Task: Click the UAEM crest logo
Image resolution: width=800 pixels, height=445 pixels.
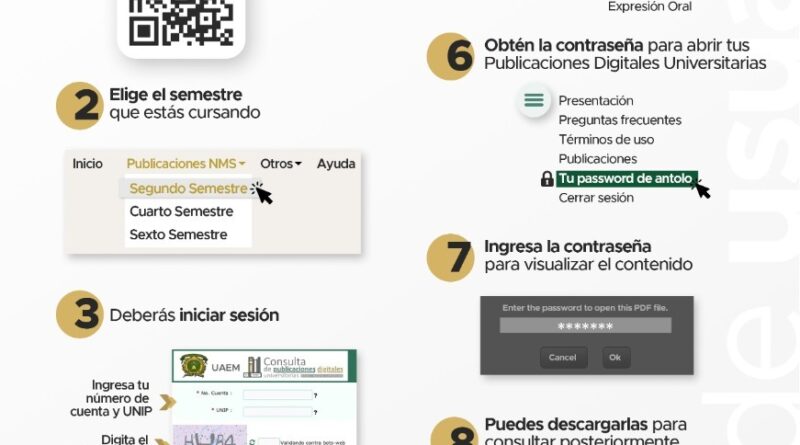Action: coord(193,367)
